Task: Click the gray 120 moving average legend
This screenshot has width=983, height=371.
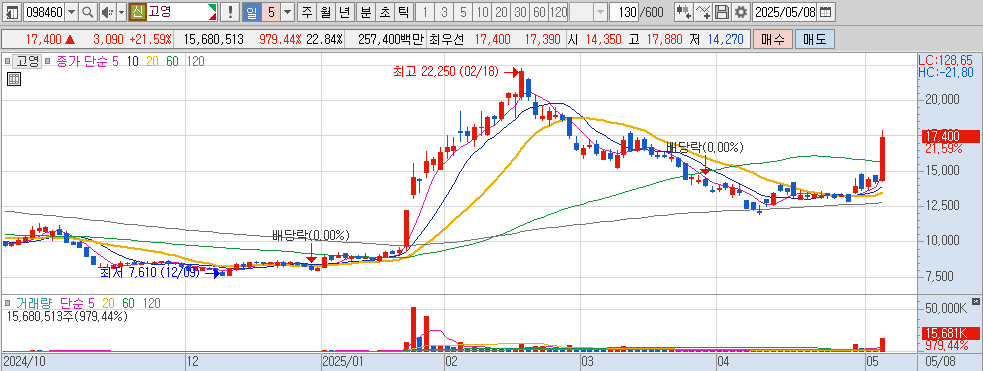Action: coord(196,61)
